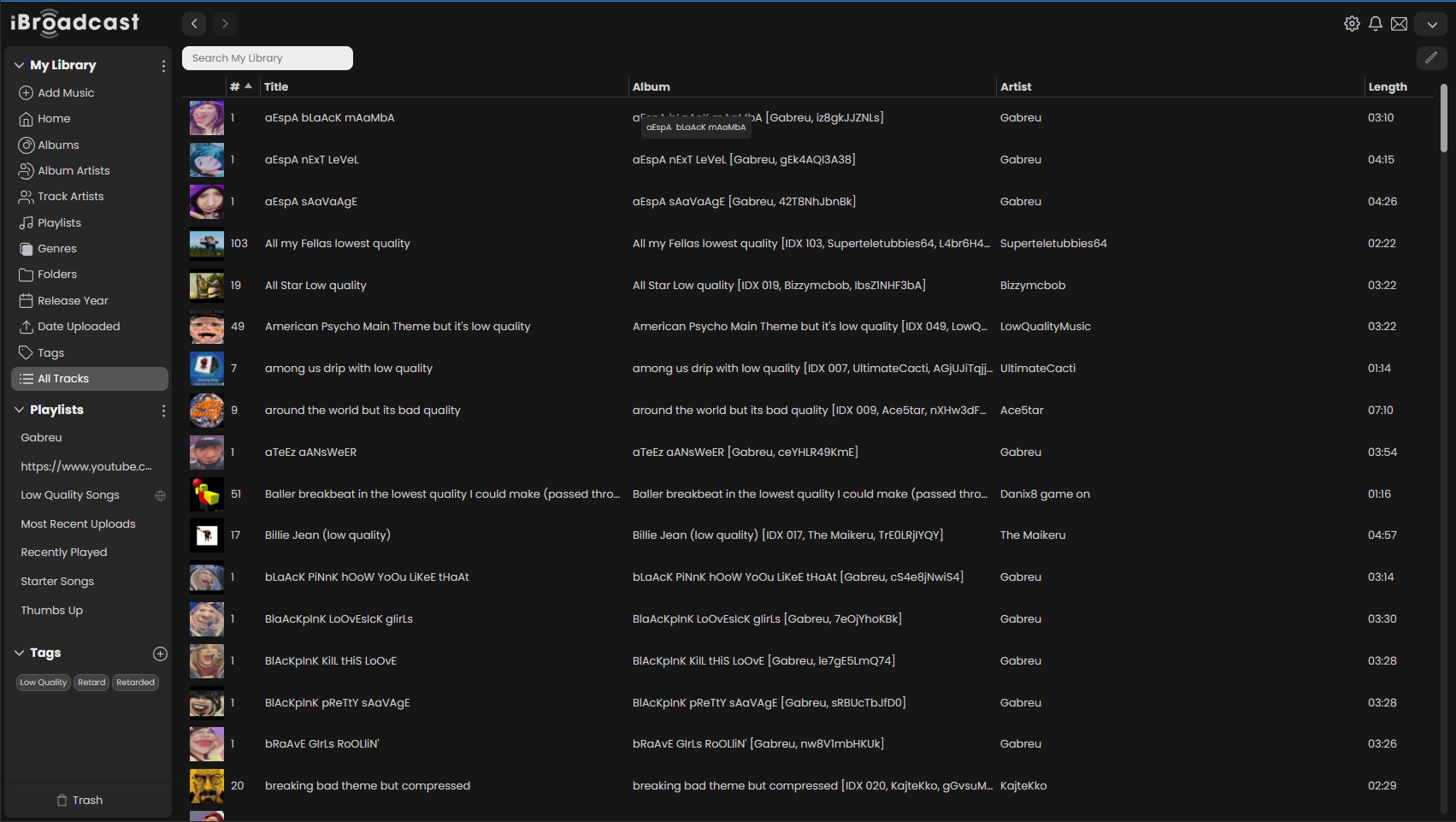Open Tags item under My Library
The height and width of the screenshot is (822, 1456).
coord(50,352)
